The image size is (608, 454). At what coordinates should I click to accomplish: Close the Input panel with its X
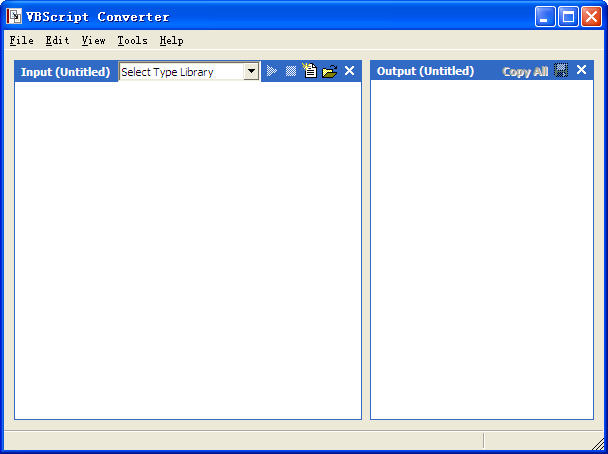[x=349, y=71]
